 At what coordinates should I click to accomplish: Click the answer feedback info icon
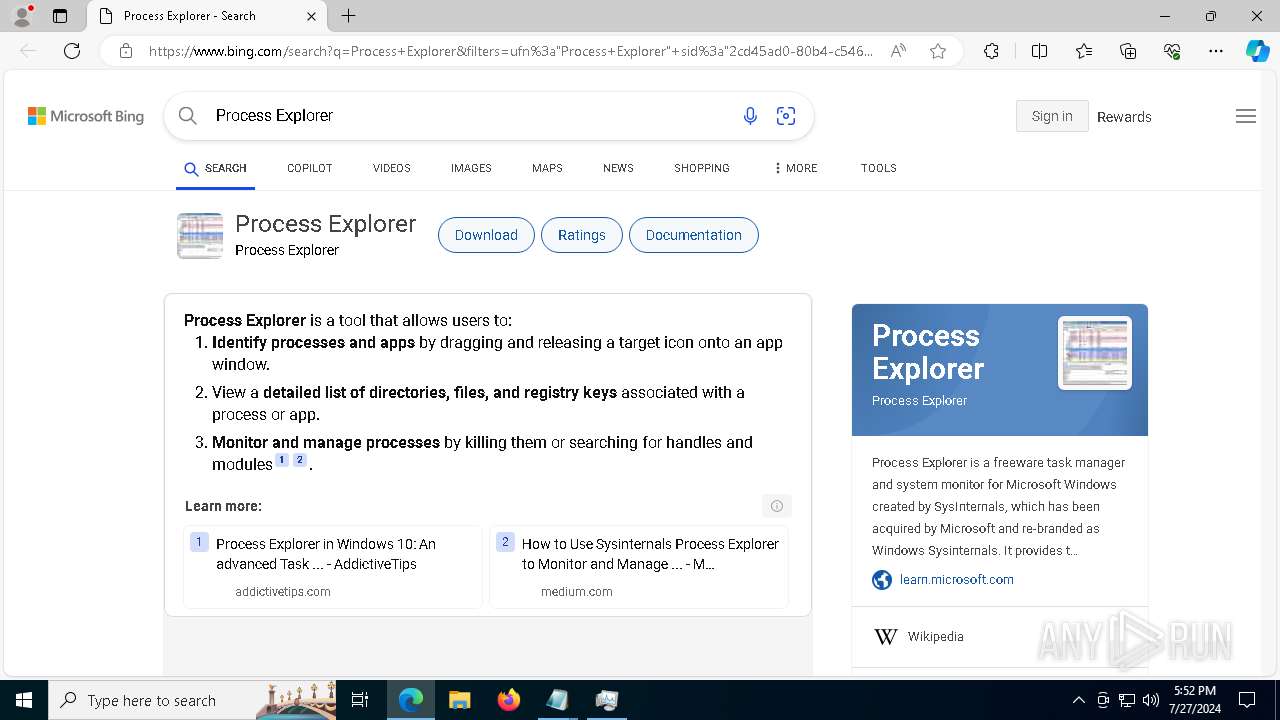[x=777, y=506]
